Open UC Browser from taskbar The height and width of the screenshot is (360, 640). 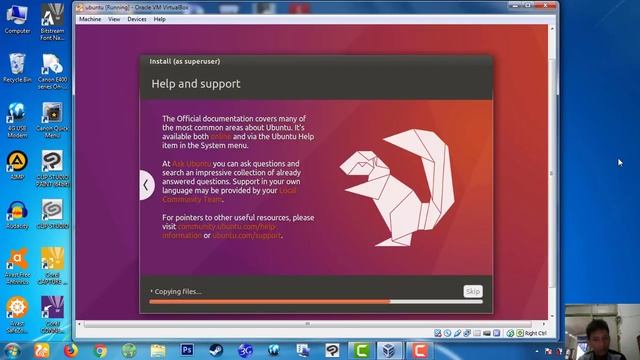[x=42, y=351]
